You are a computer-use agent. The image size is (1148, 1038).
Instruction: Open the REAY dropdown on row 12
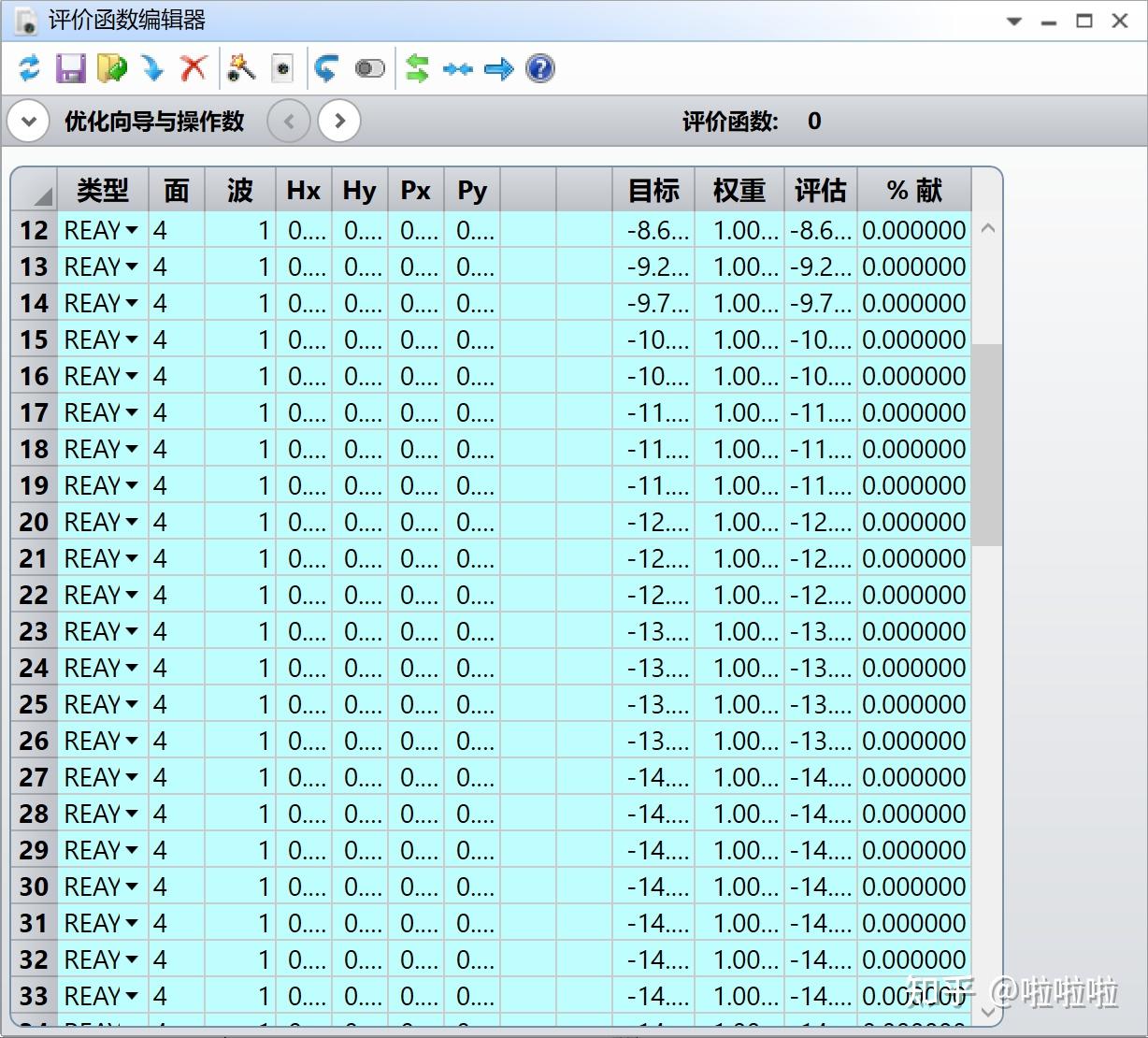coord(132,230)
